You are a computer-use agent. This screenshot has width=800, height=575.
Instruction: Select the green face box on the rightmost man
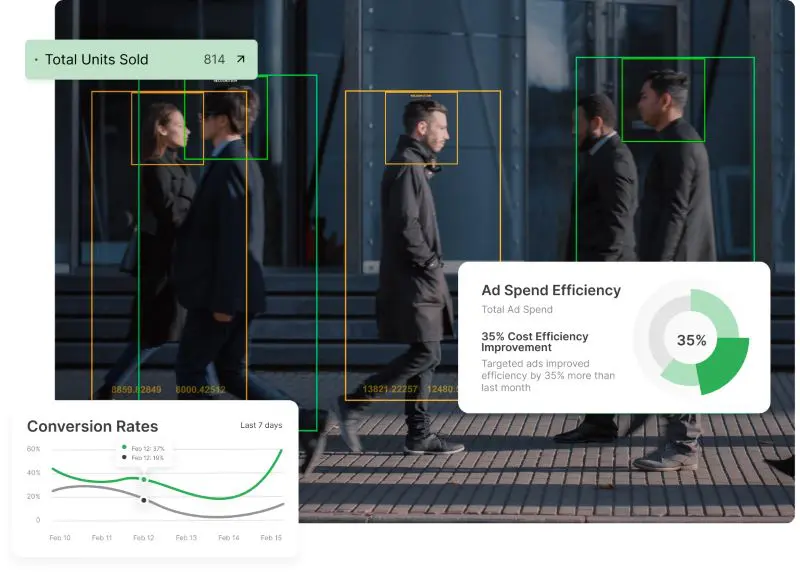click(x=663, y=99)
